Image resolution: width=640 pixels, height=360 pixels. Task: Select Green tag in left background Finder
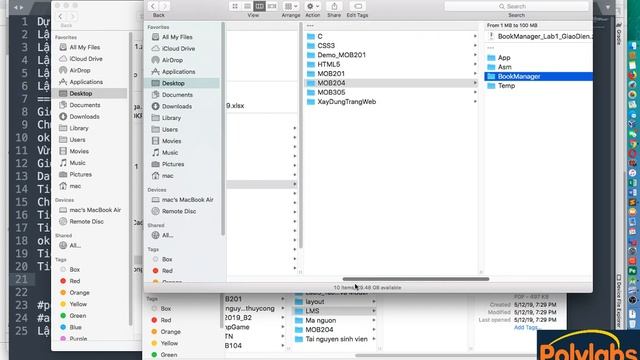[x=78, y=316]
